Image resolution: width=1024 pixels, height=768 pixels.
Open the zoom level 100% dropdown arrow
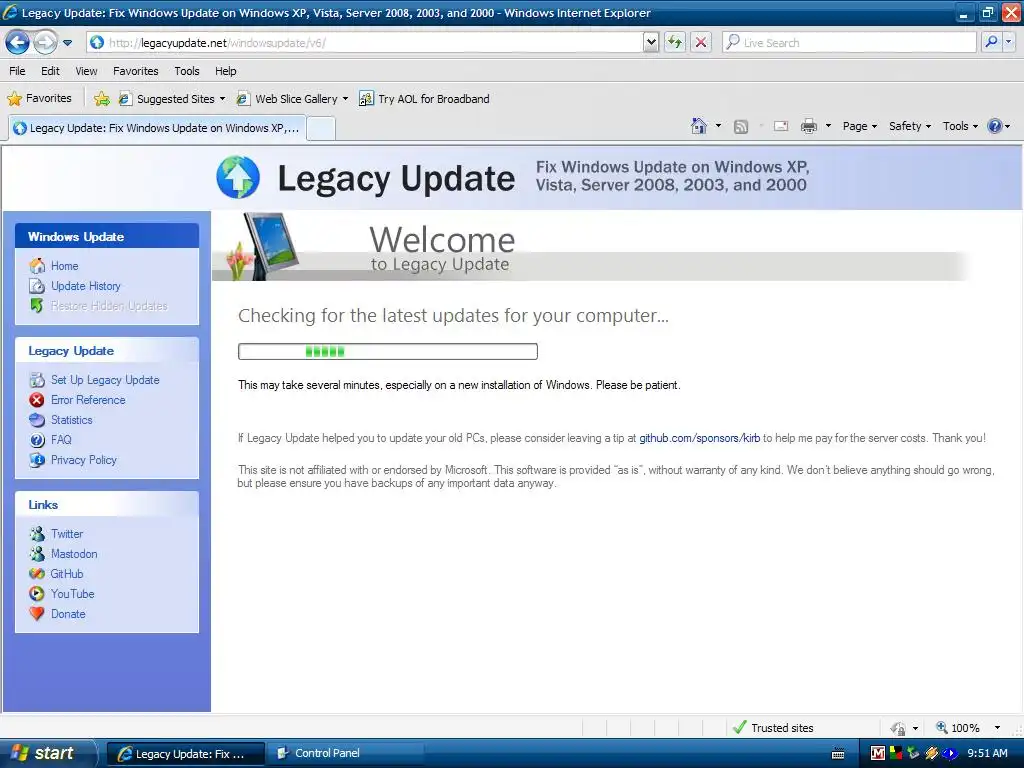[x=997, y=728]
